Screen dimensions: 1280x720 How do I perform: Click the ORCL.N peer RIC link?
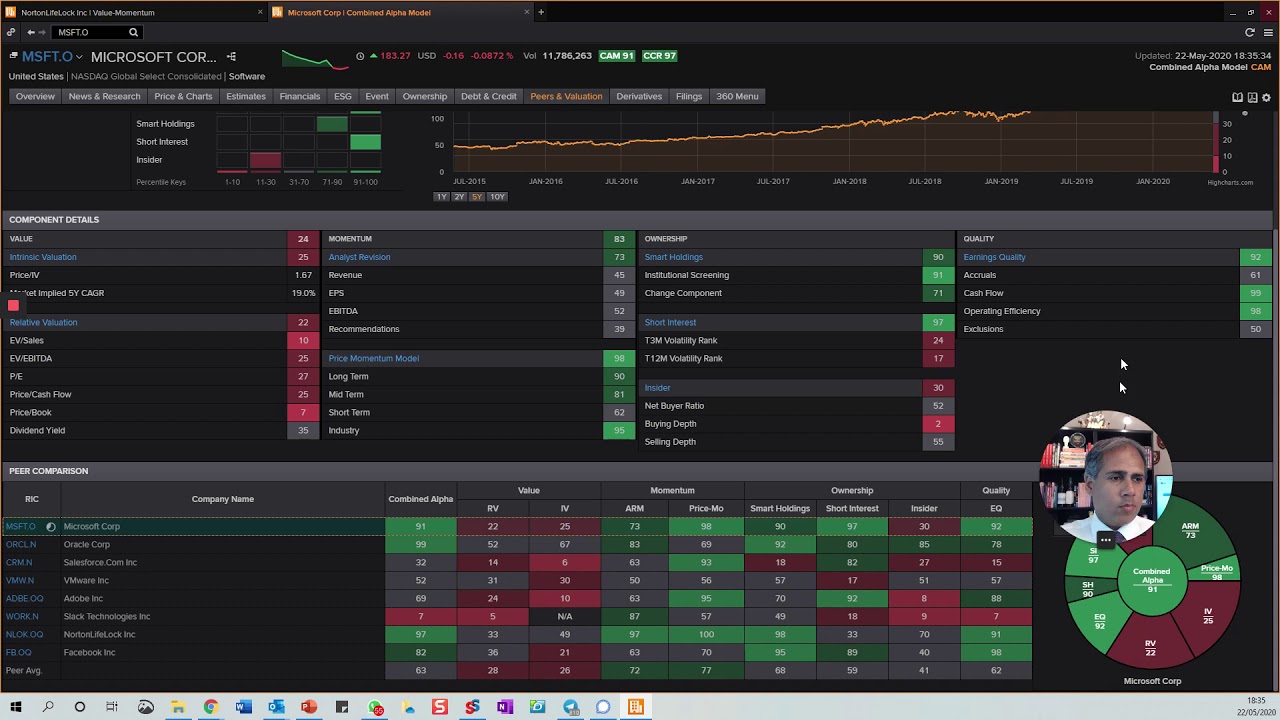20,544
